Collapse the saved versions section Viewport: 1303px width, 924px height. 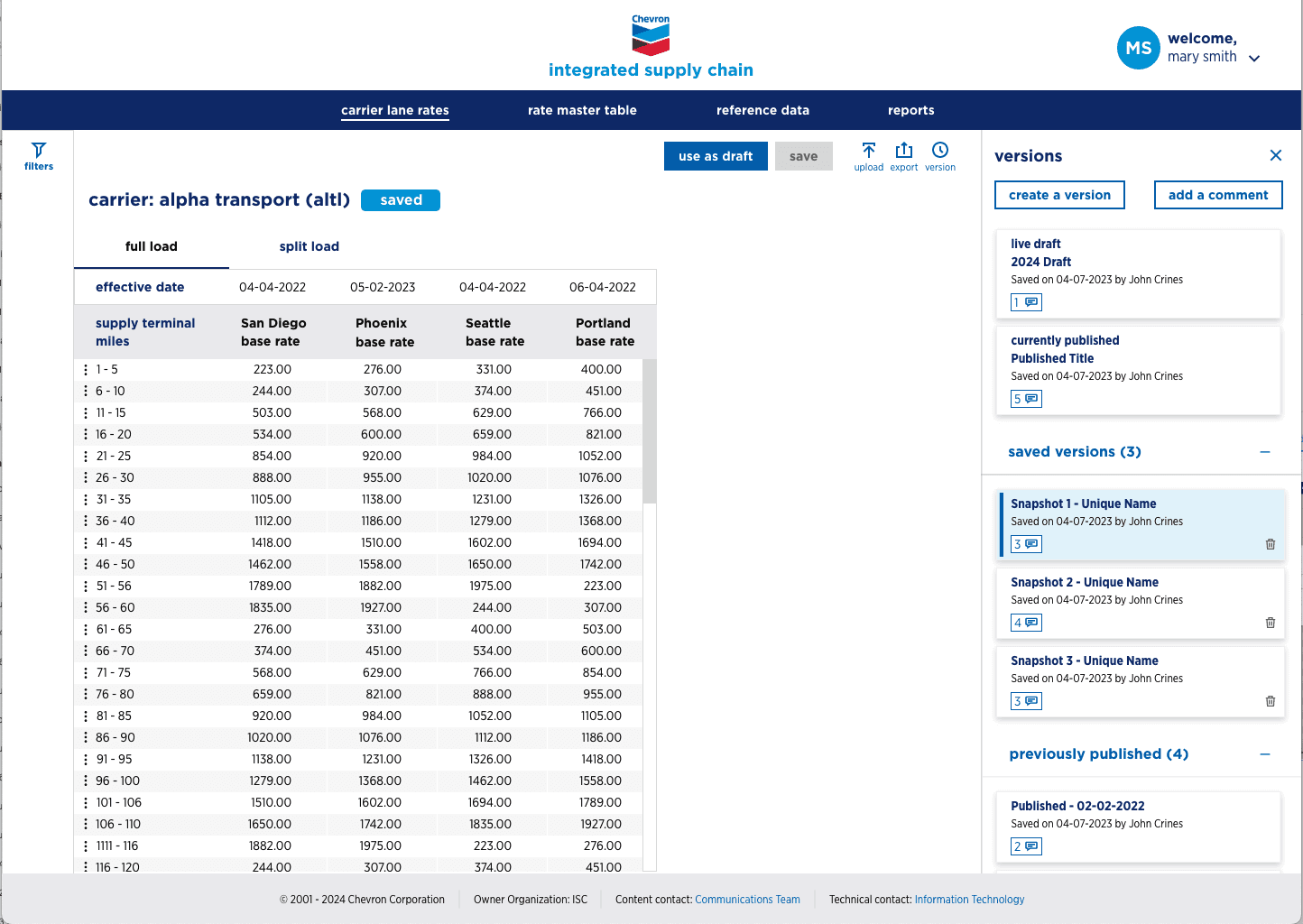[1265, 452]
